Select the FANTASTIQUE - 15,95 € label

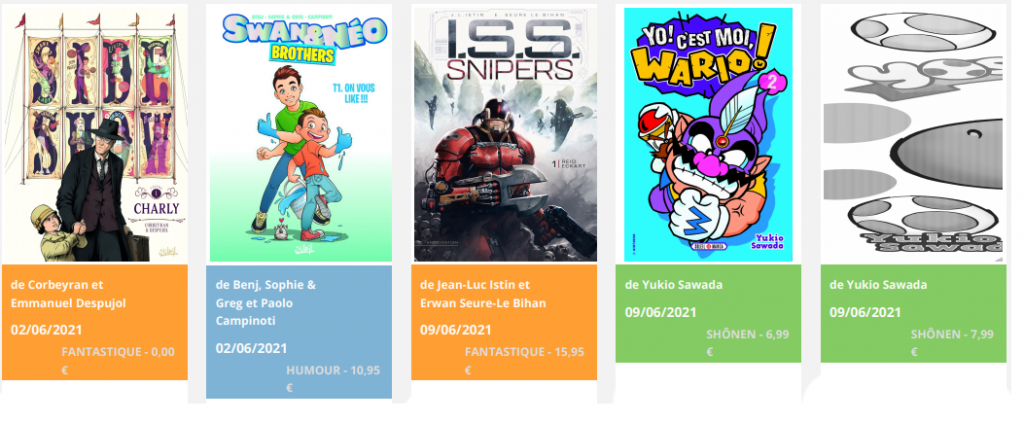(x=524, y=361)
